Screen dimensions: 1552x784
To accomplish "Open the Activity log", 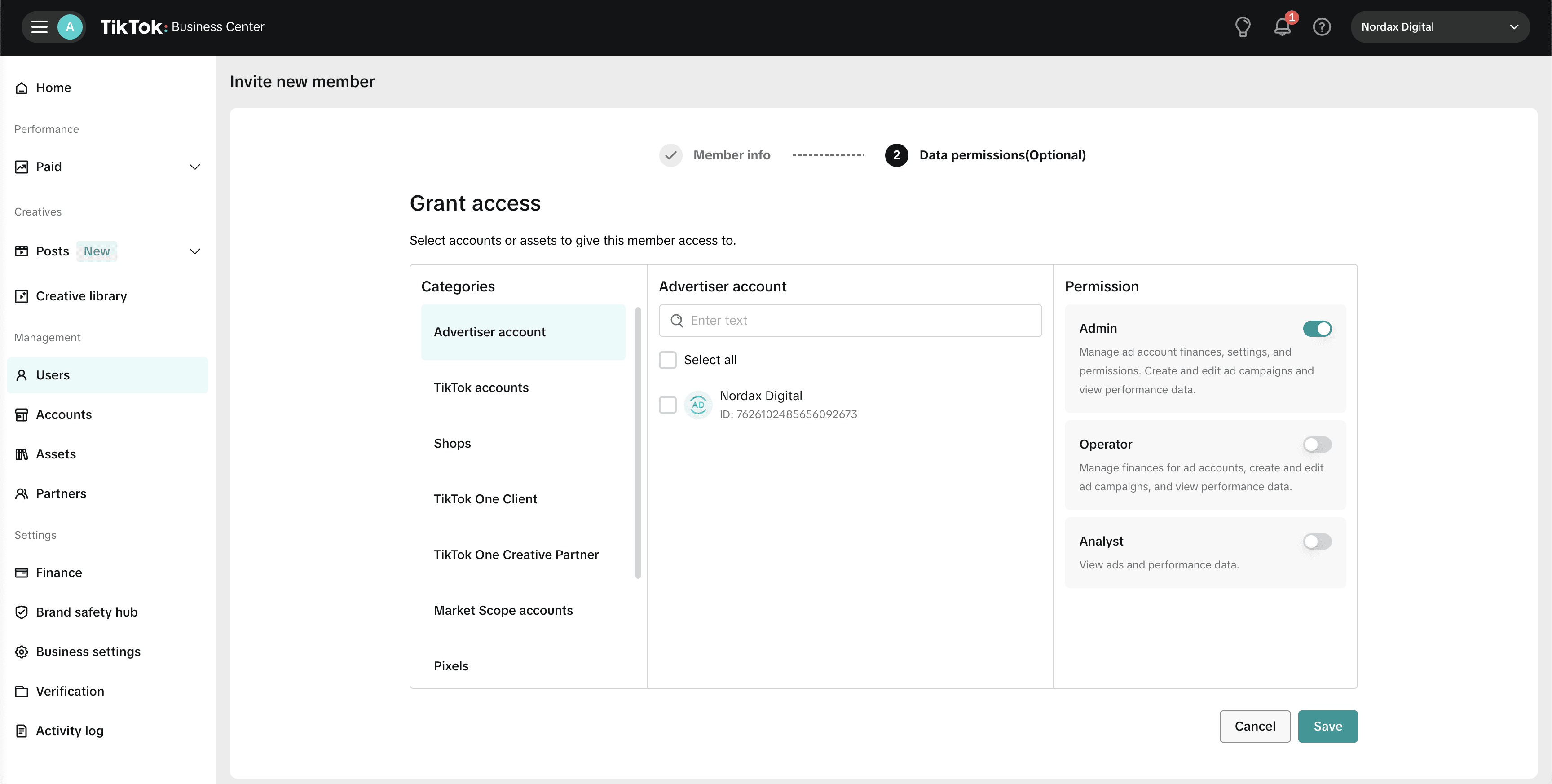I will pyautogui.click(x=69, y=730).
